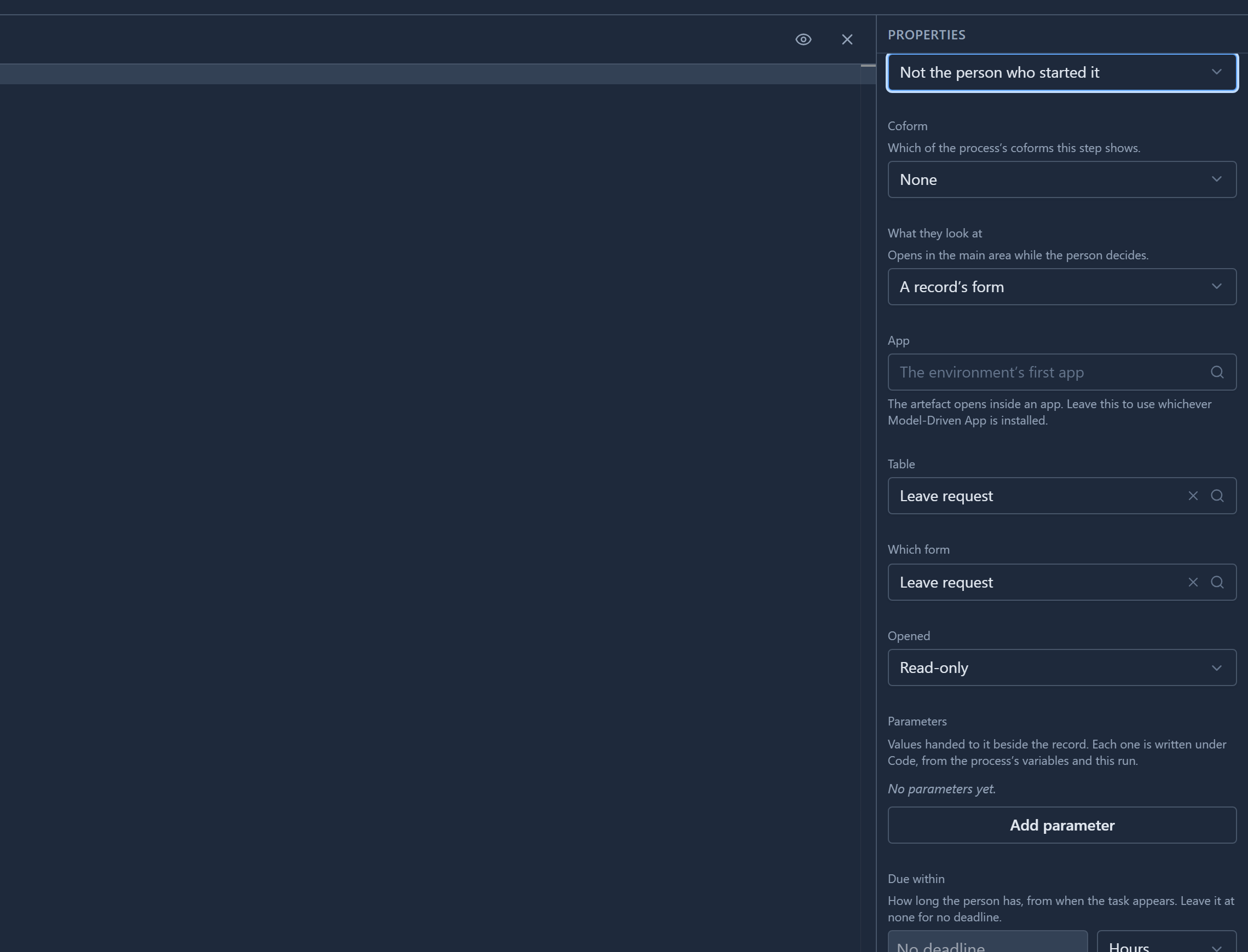Click the Which form field showing Leave request
1248x952 pixels.
click(1061, 582)
